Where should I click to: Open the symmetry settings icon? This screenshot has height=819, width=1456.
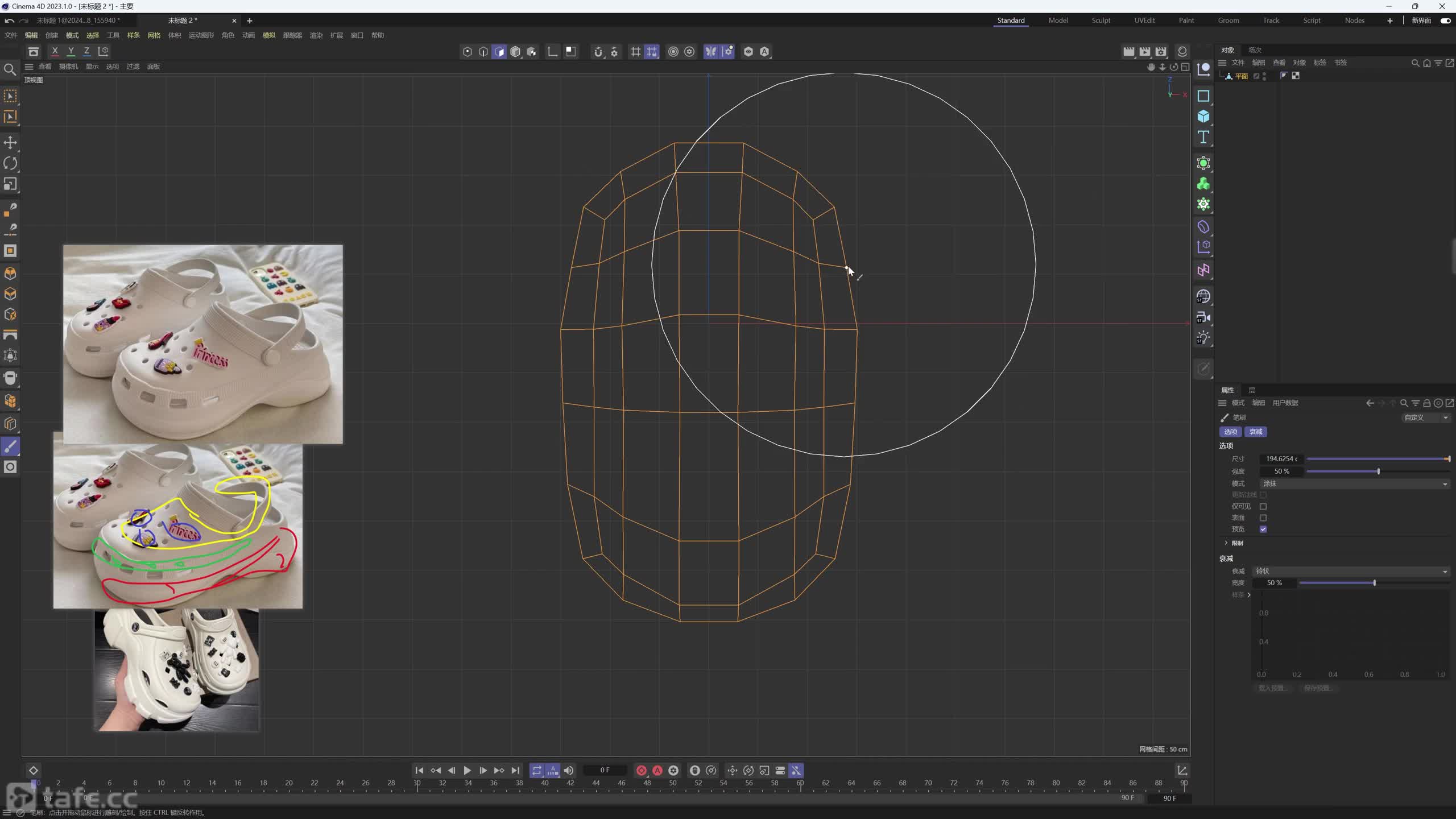point(727,52)
